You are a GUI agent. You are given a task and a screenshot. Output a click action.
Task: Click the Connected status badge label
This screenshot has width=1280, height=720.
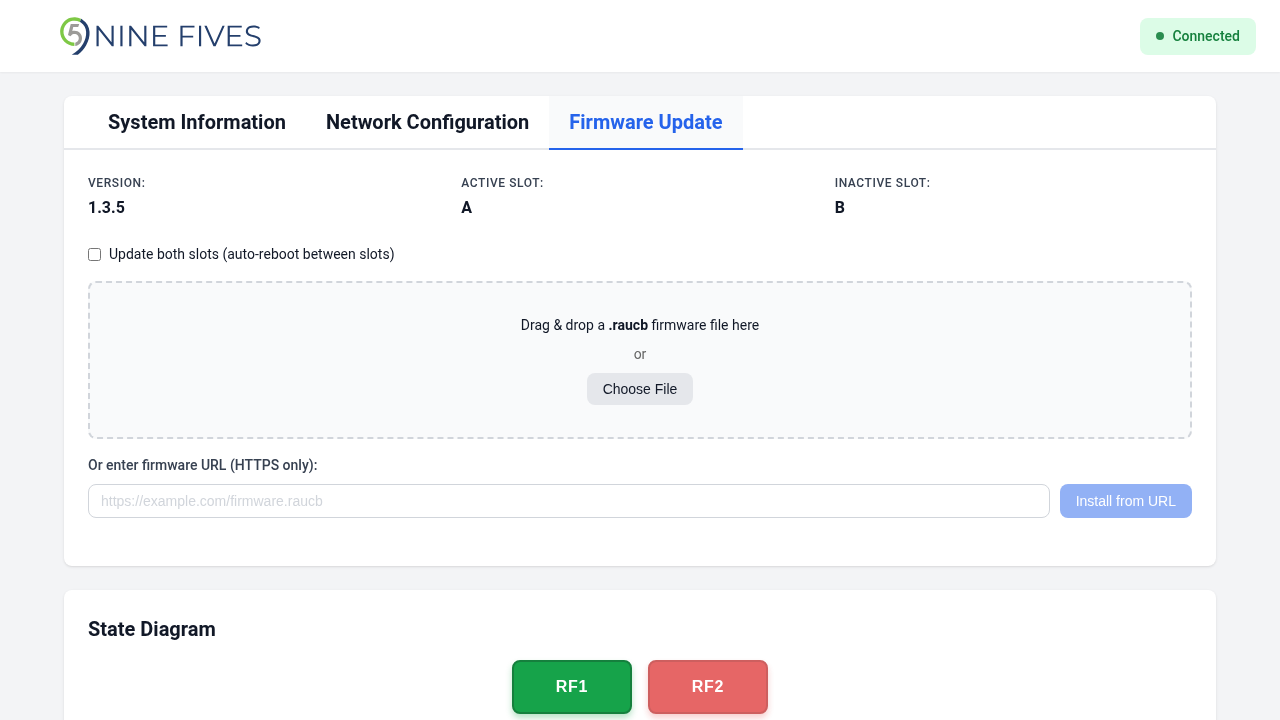(x=1205, y=36)
